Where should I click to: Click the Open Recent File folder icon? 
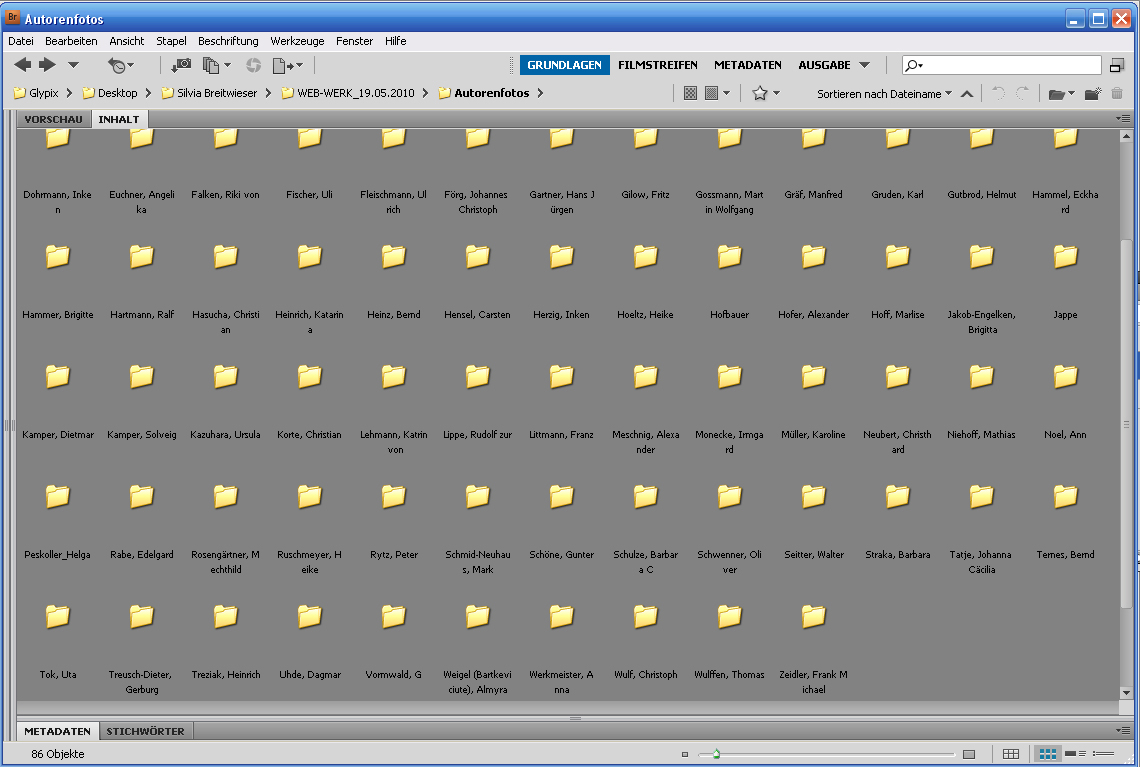[1055, 94]
